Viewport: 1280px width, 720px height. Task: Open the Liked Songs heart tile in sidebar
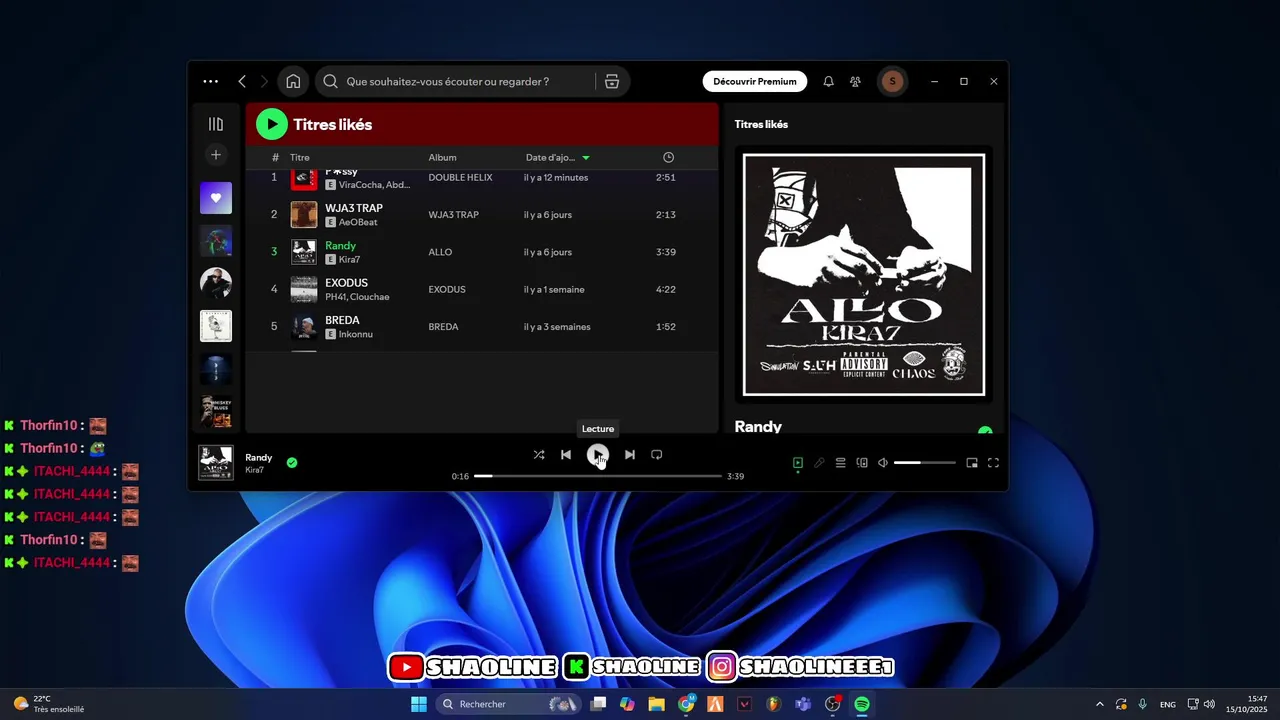216,198
